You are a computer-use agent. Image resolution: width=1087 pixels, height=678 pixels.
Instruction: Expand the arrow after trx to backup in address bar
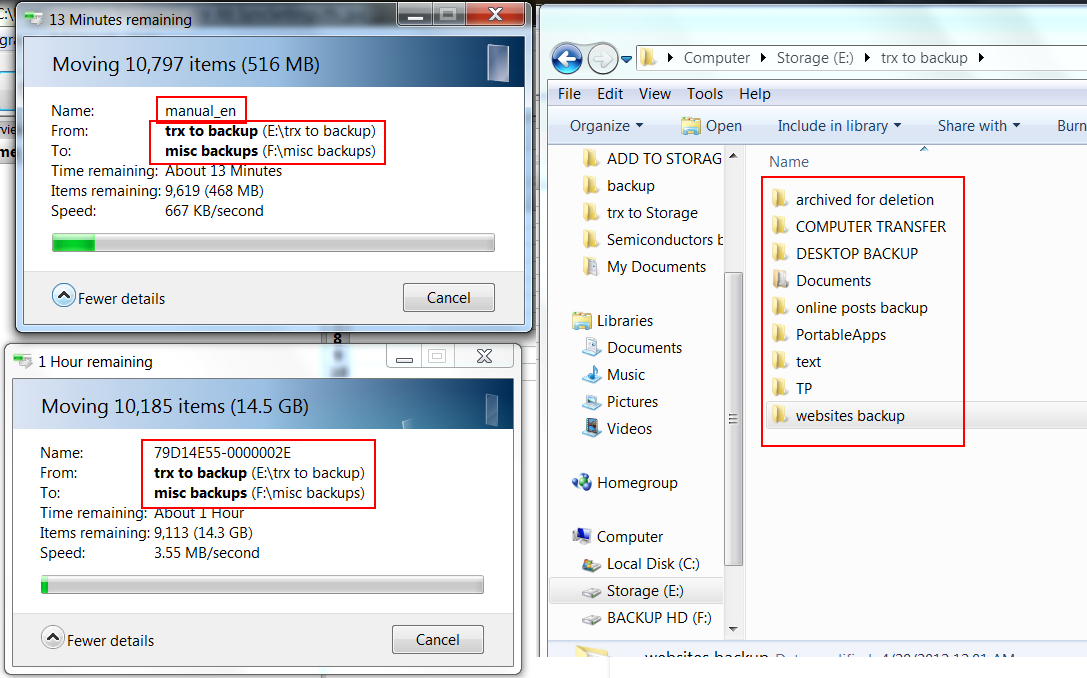pyautogui.click(x=981, y=58)
